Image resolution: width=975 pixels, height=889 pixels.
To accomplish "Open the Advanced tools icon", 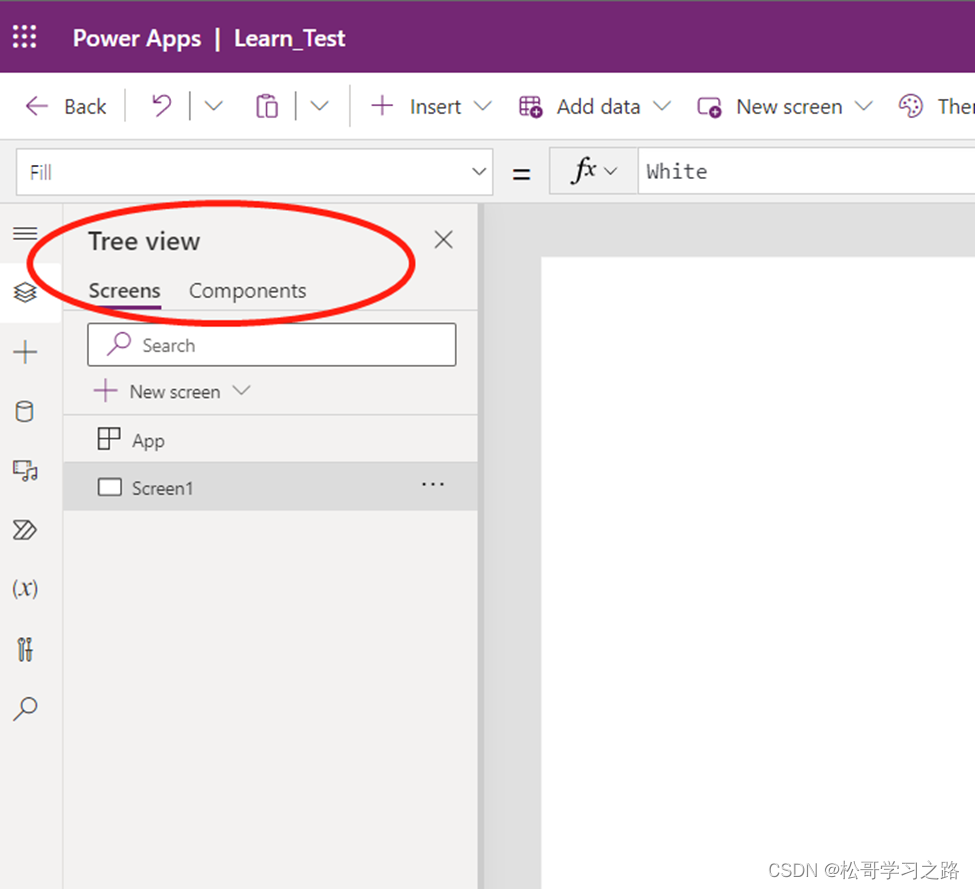I will 24,648.
